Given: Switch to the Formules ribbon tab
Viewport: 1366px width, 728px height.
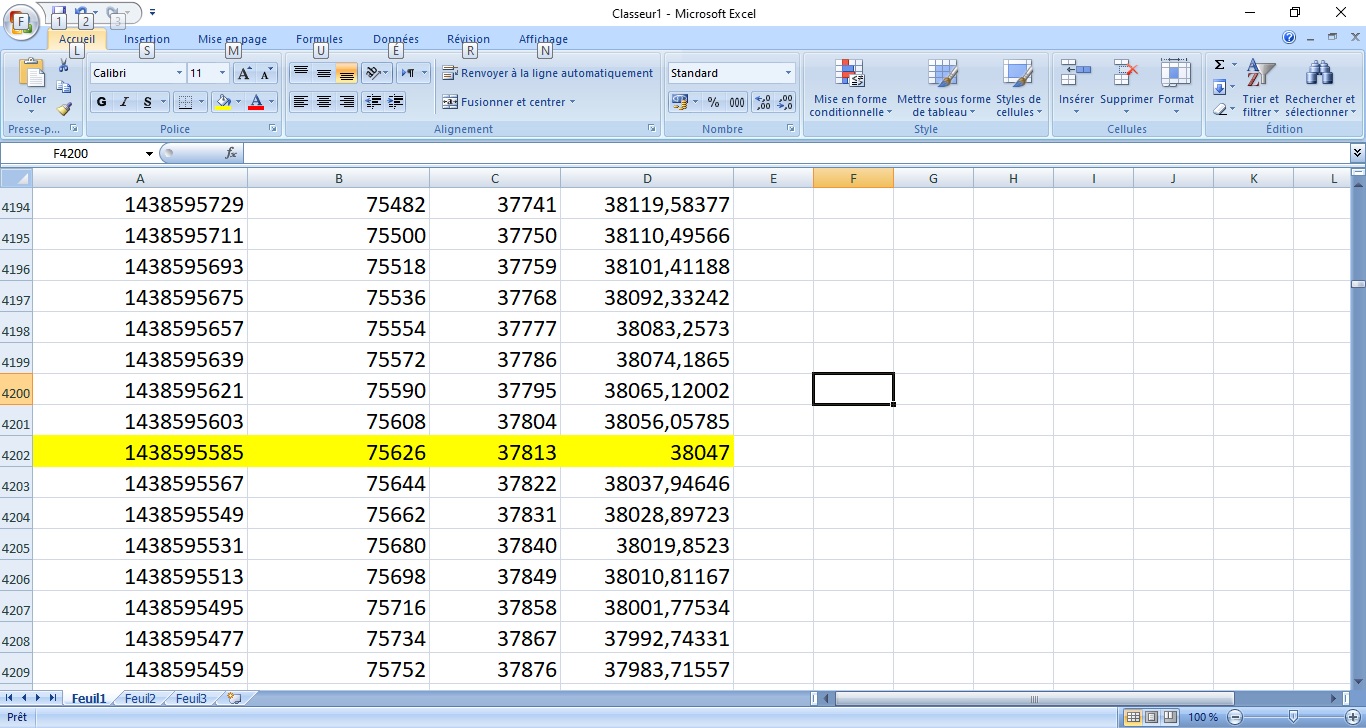Looking at the screenshot, I should coord(319,39).
